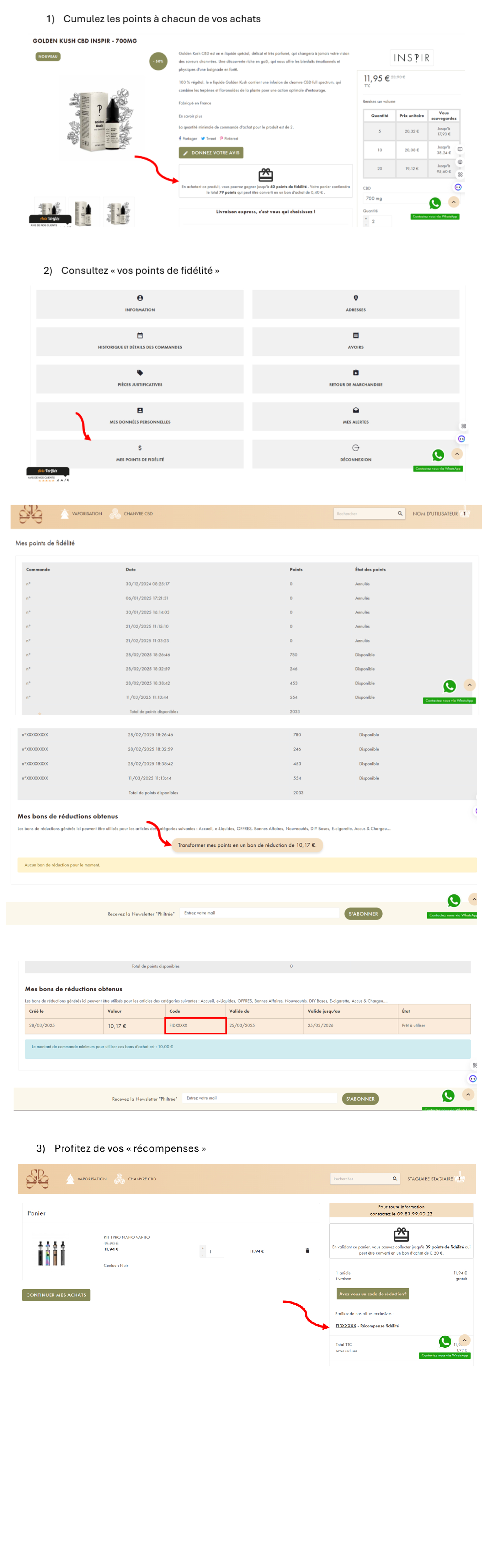The height and width of the screenshot is (1568, 495).
Task: Click the État des points column header
Action: tap(370, 570)
